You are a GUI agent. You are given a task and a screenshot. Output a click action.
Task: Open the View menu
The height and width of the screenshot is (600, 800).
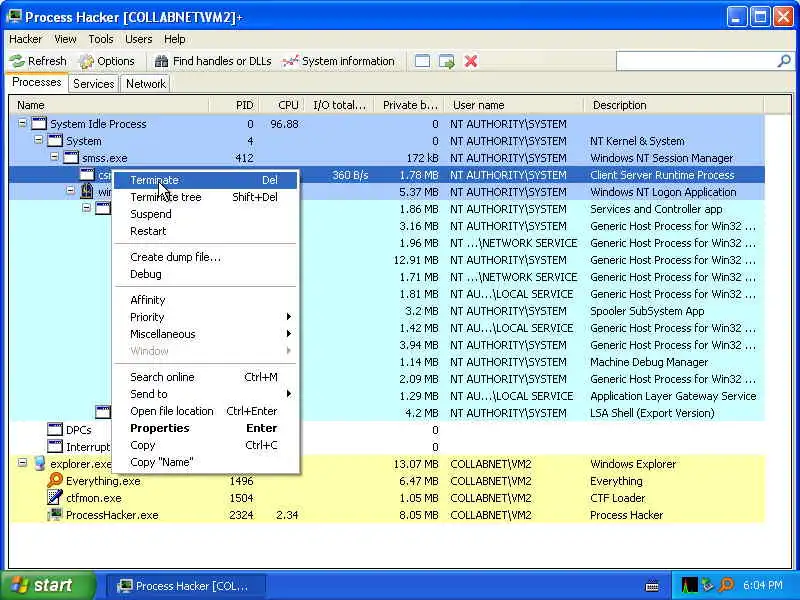[x=65, y=39]
